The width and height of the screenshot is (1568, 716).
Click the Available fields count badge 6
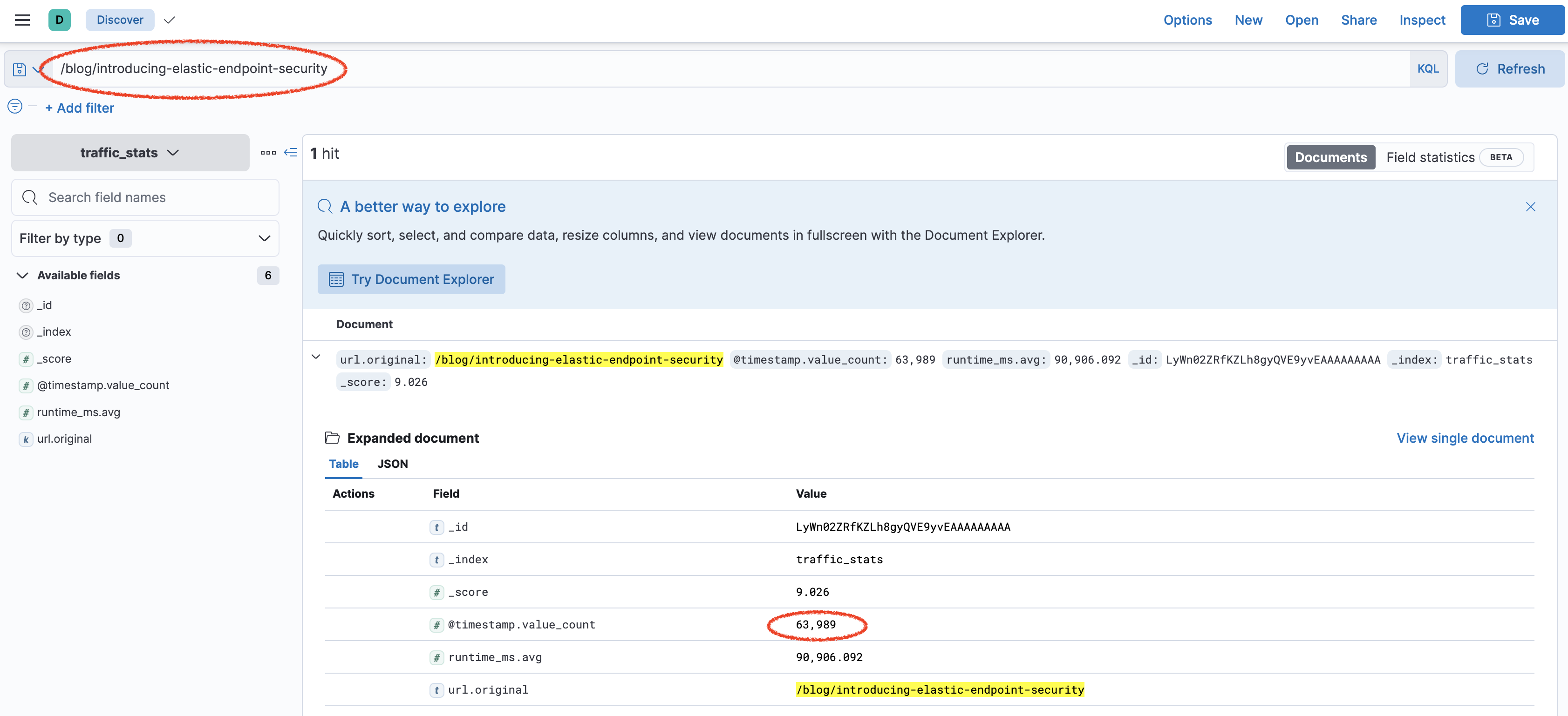point(268,276)
